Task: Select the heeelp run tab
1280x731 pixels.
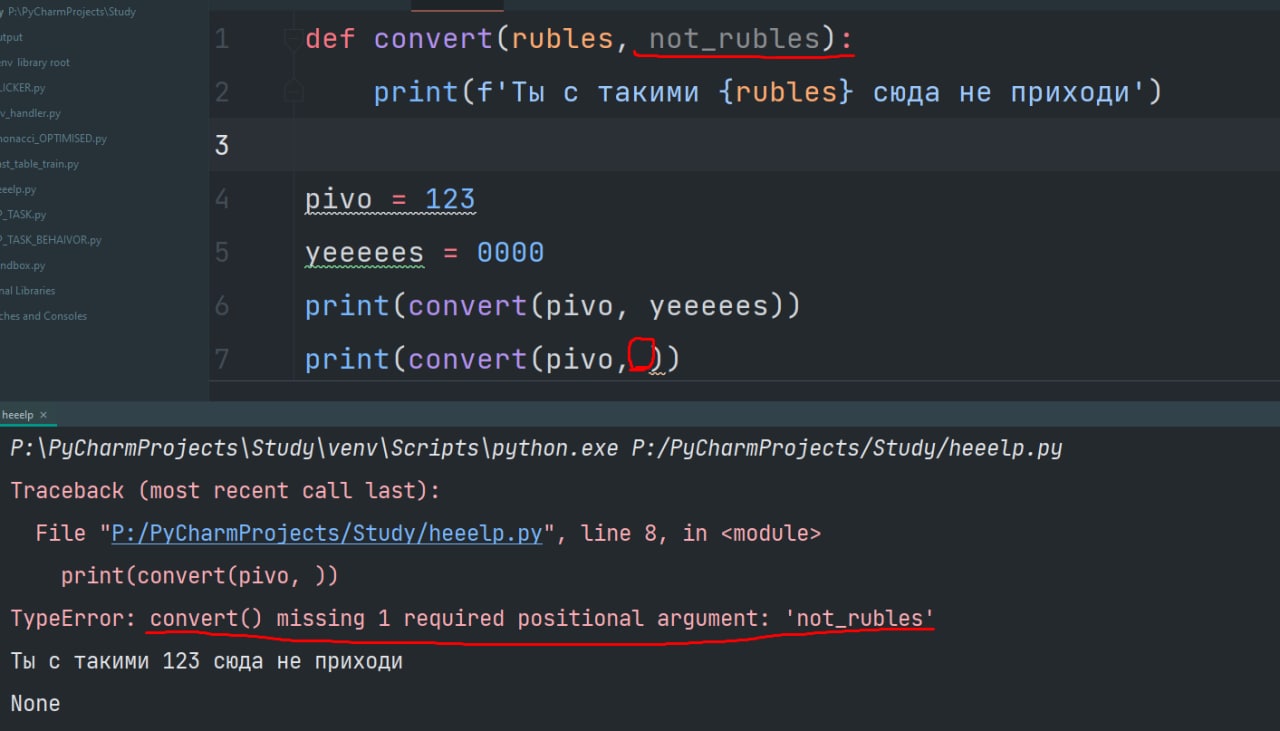Action: (x=18, y=414)
